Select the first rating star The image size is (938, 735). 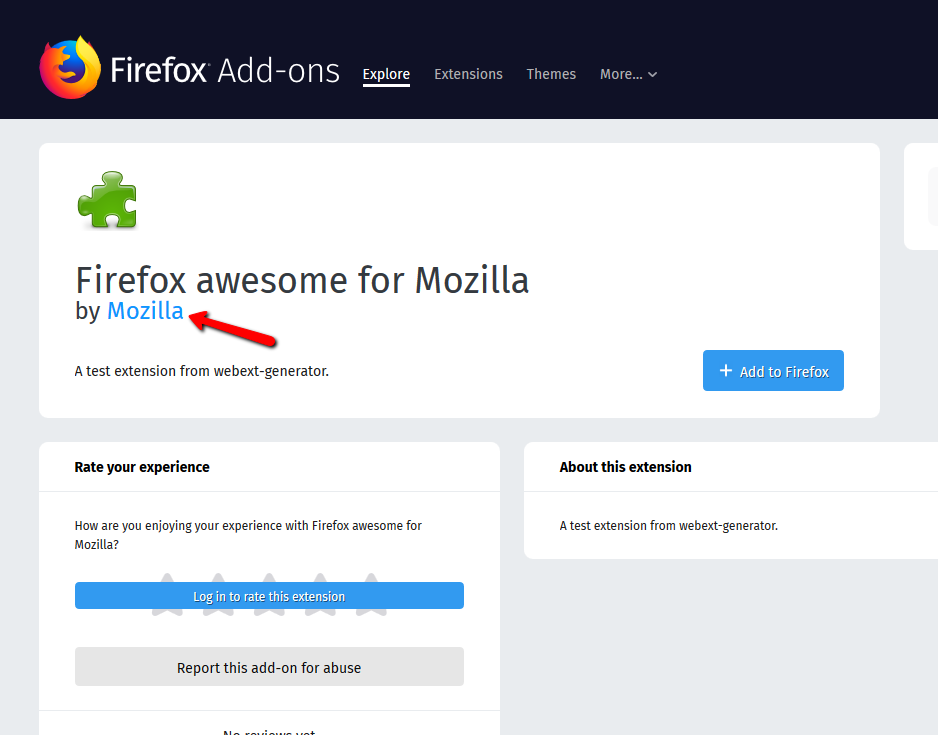pos(167,595)
